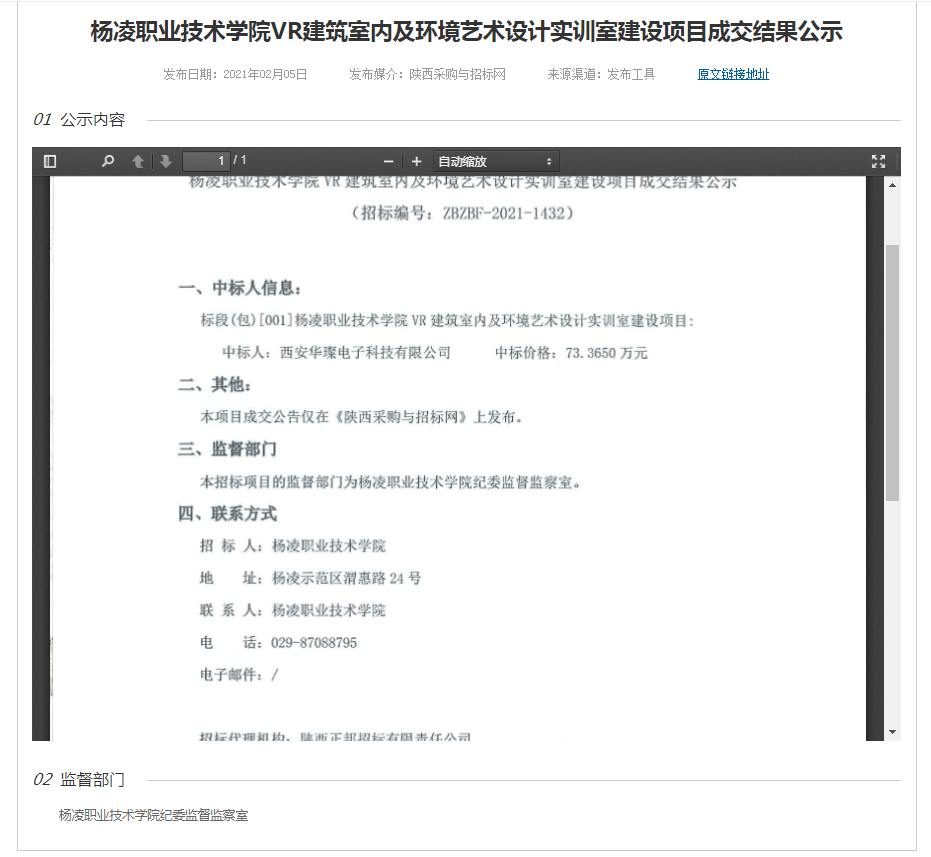
Task: Click the winning price 73.3650 万元
Action: pos(606,353)
